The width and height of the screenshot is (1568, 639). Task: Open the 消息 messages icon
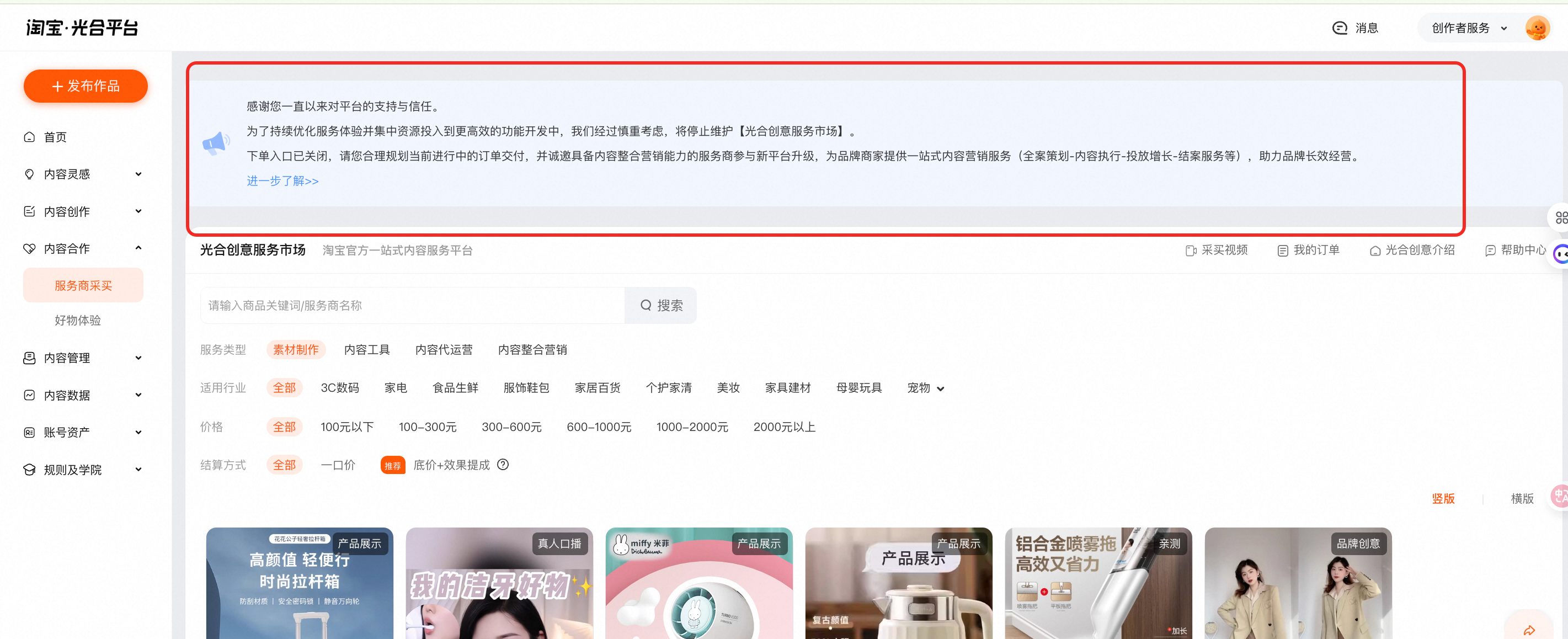click(1340, 28)
